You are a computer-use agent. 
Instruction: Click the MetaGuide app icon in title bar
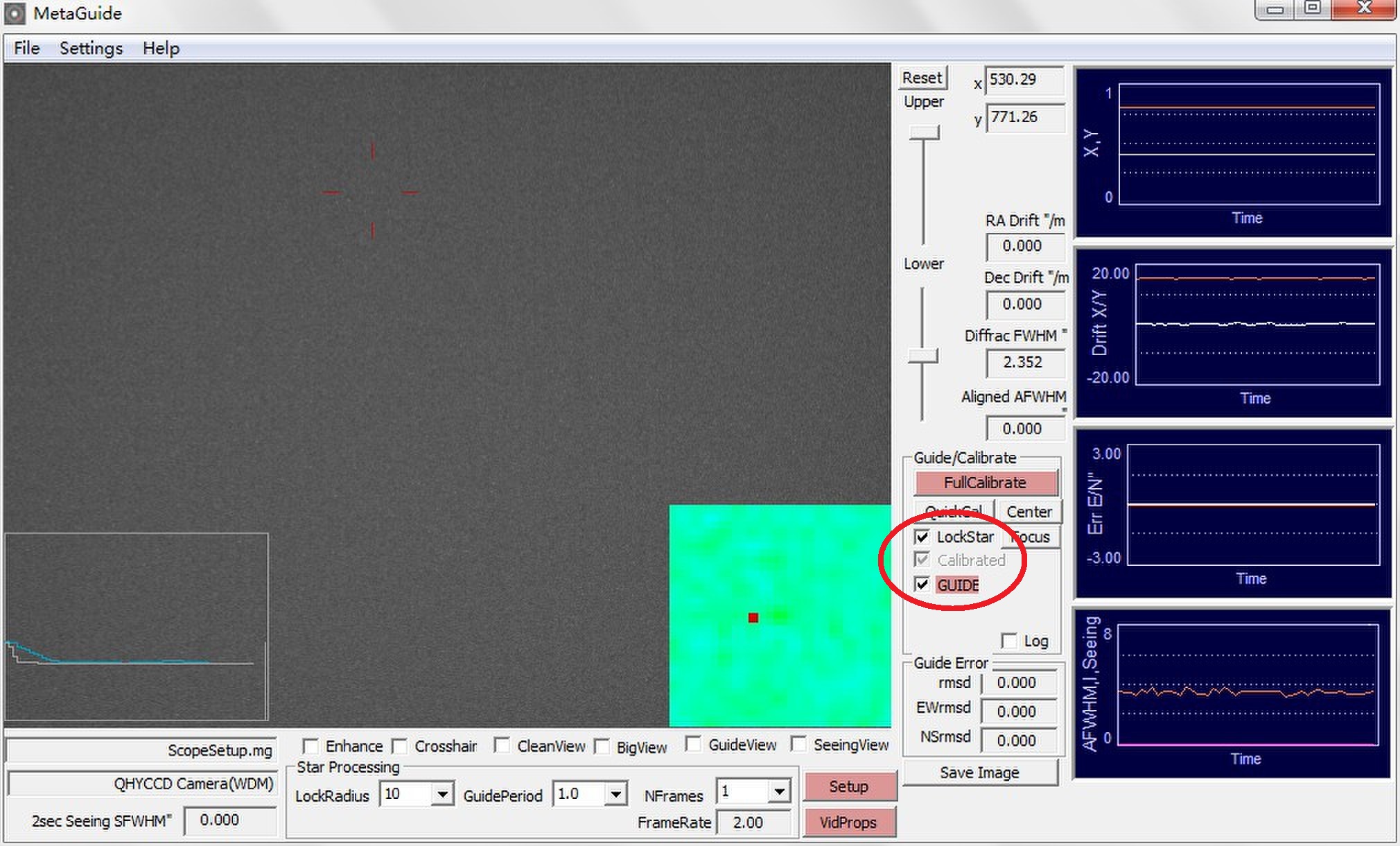[x=14, y=13]
